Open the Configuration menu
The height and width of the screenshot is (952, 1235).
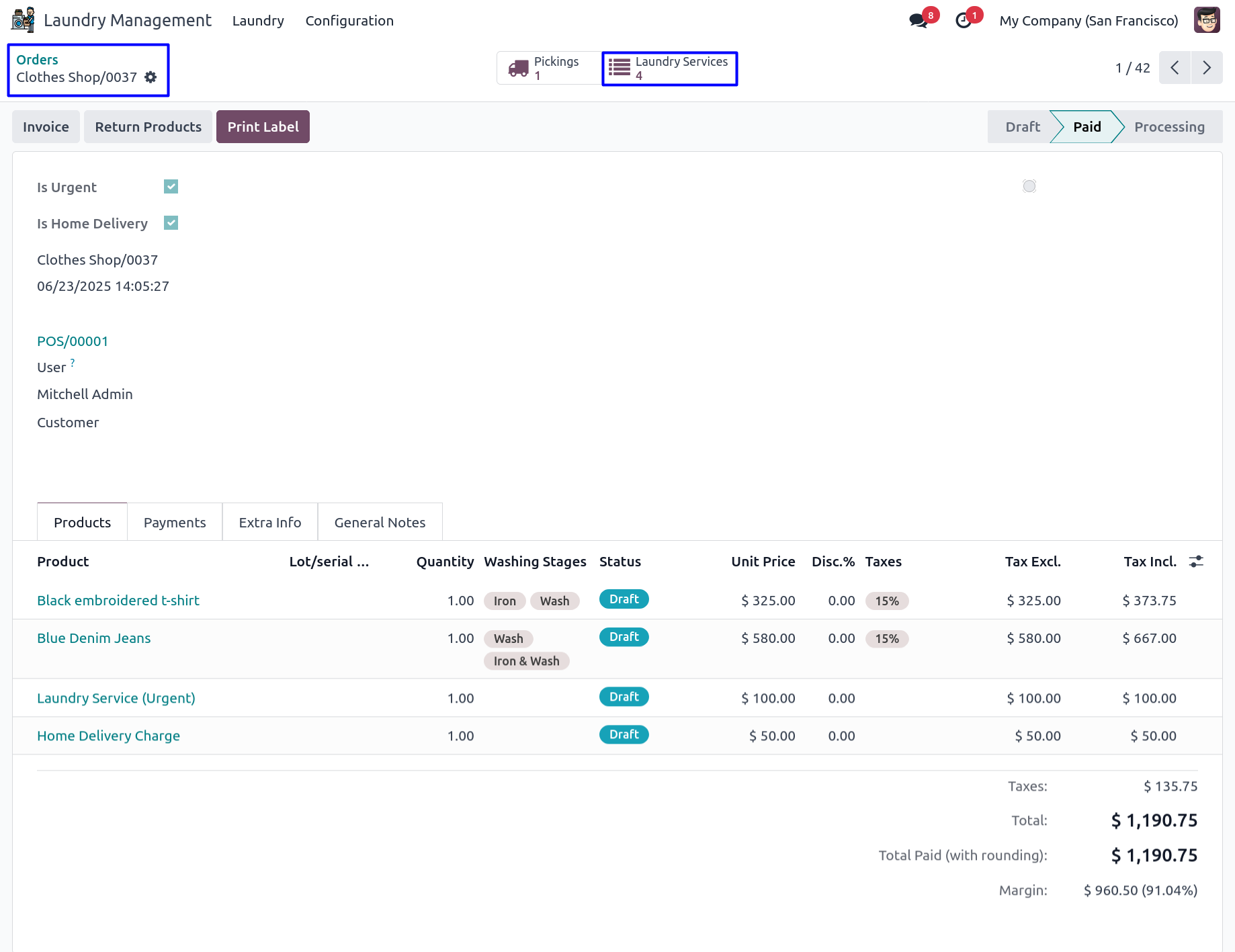pyautogui.click(x=349, y=21)
